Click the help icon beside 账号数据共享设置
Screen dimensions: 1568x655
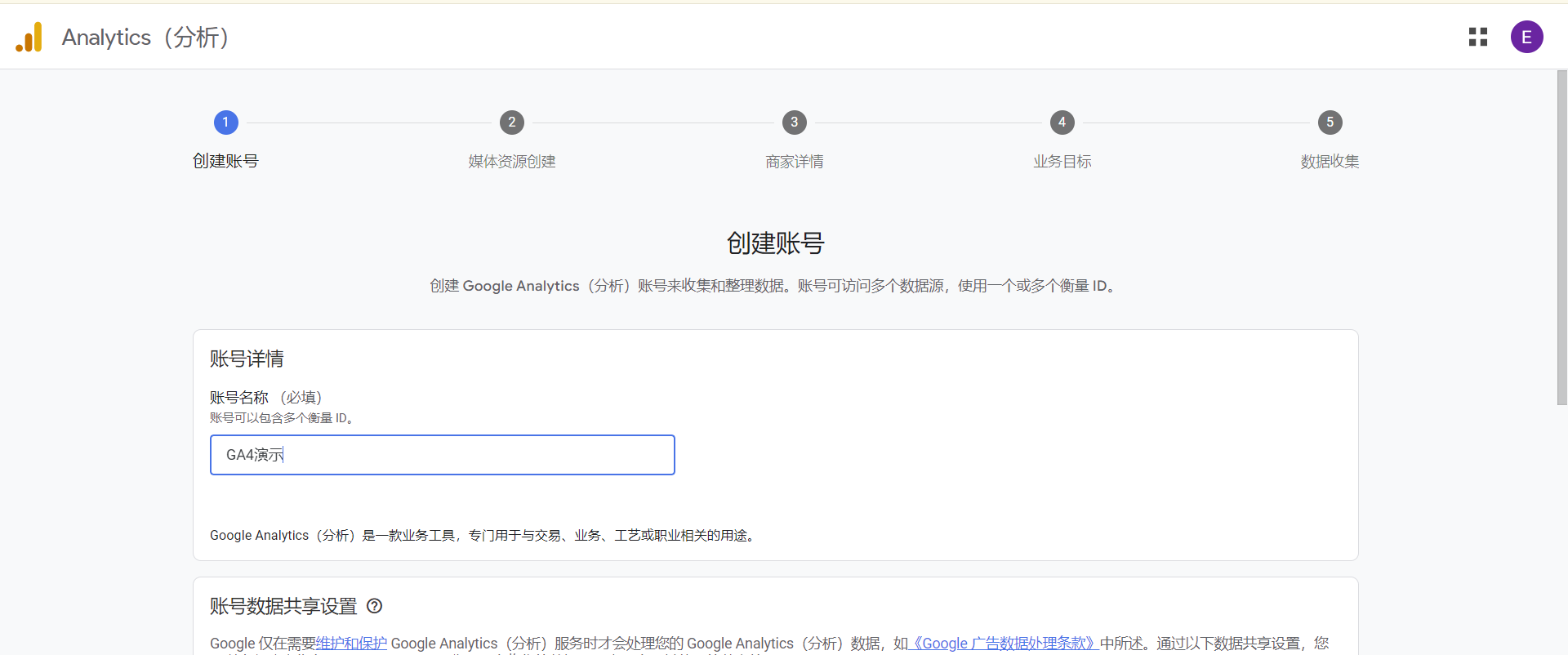pyautogui.click(x=375, y=606)
